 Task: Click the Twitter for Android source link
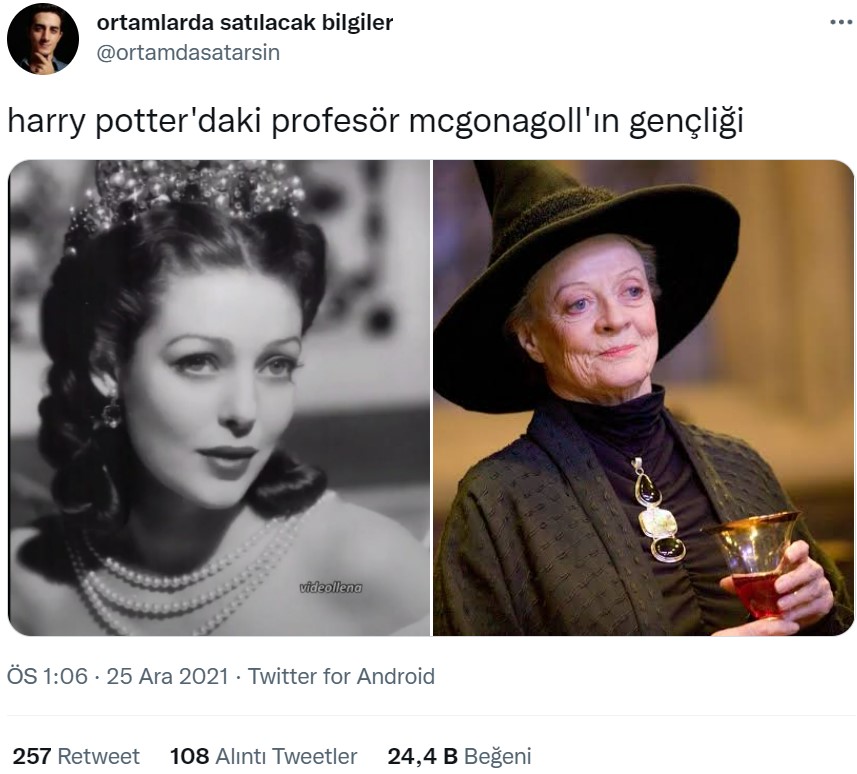pyautogui.click(x=341, y=676)
